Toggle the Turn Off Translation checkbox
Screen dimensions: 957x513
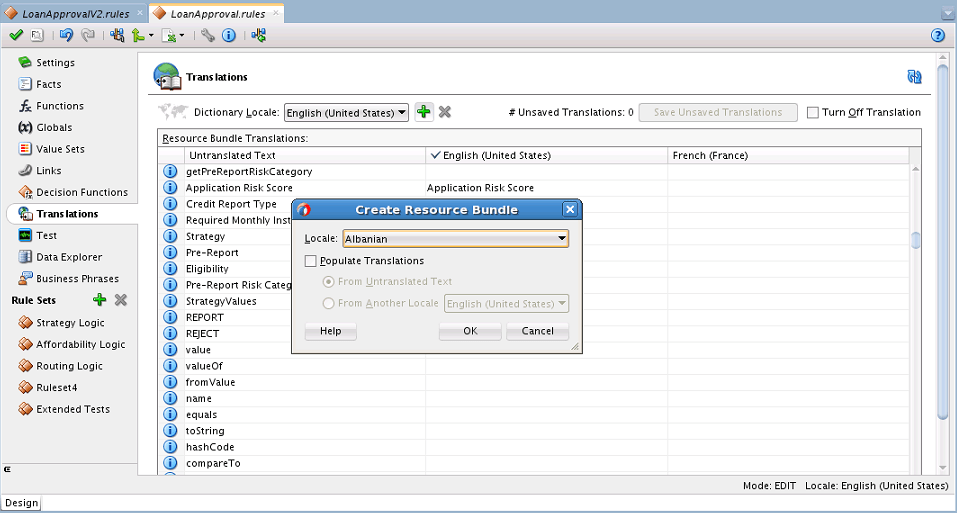click(x=813, y=112)
